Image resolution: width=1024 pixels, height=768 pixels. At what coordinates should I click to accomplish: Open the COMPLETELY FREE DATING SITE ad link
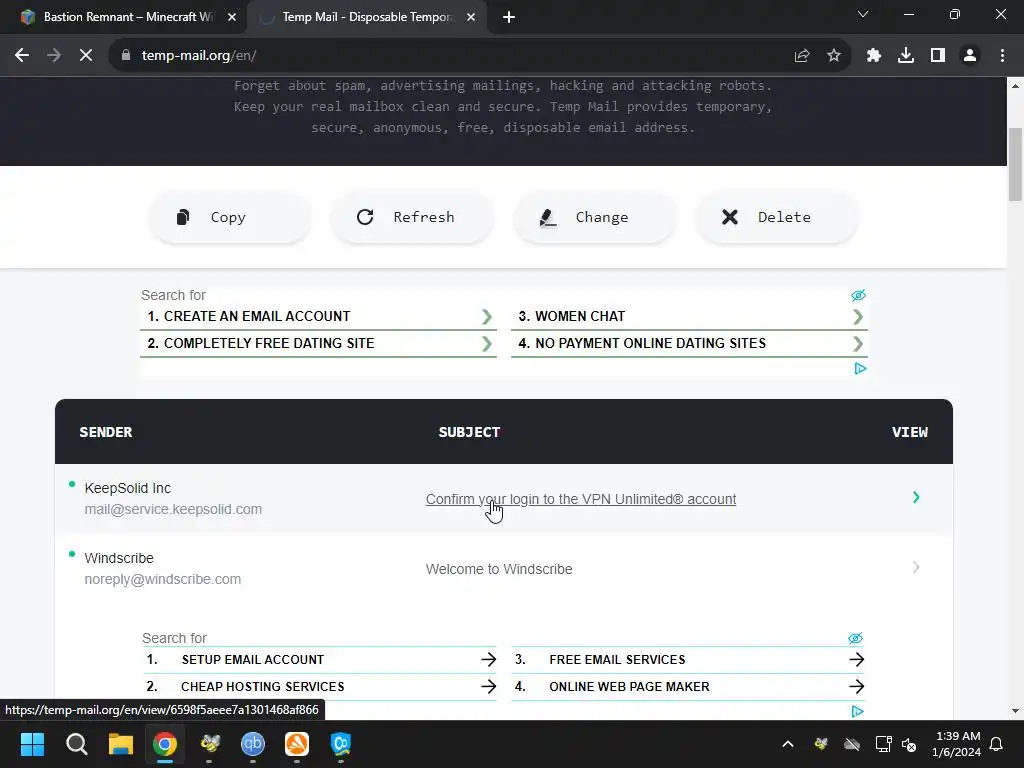[x=269, y=343]
